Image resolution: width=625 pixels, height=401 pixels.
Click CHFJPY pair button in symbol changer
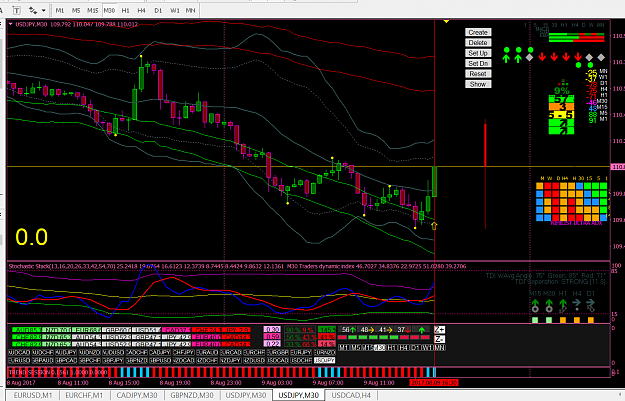183,352
